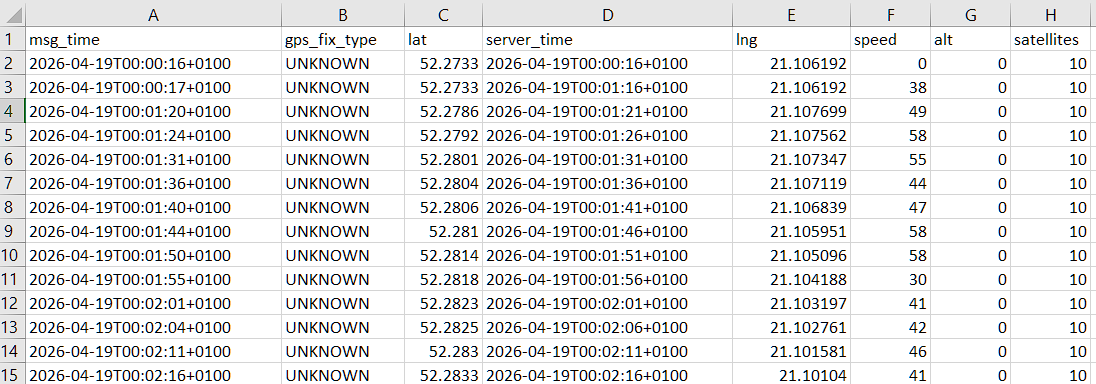Select msg_time cell 2026-04-19T00:00:16+0100

coord(153,64)
